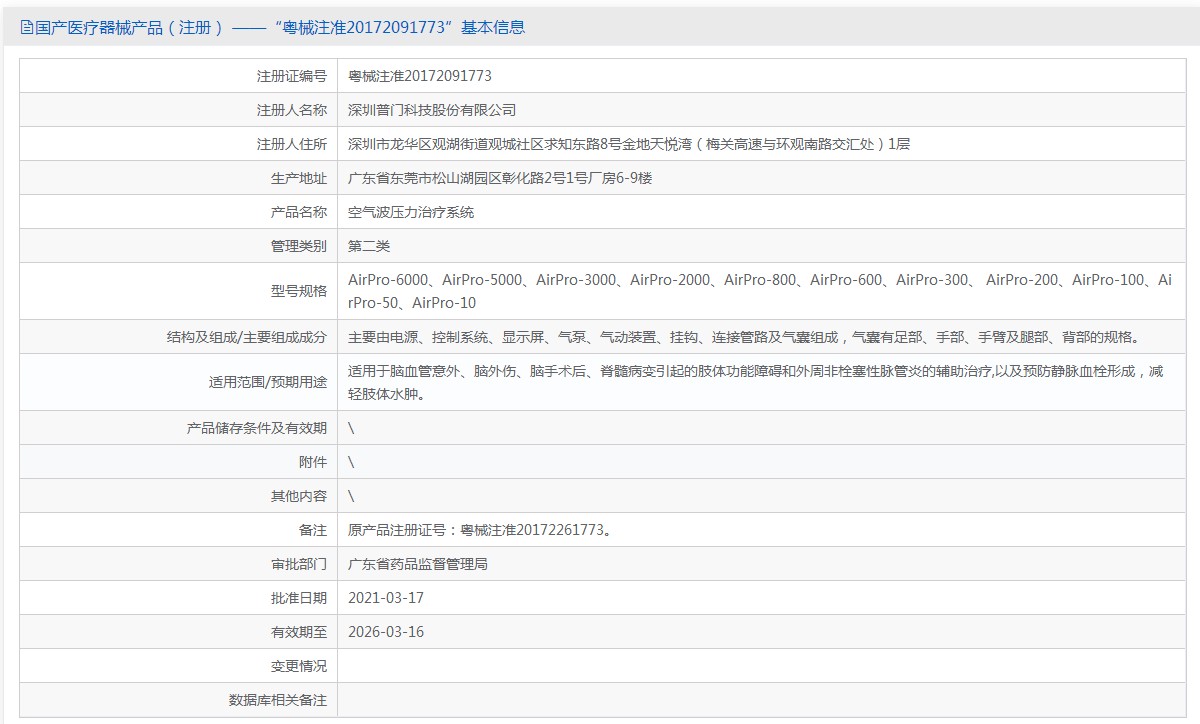Screen dimensions: 1200x724
Task: Click the 数据库相关备注 label
Action: click(277, 700)
